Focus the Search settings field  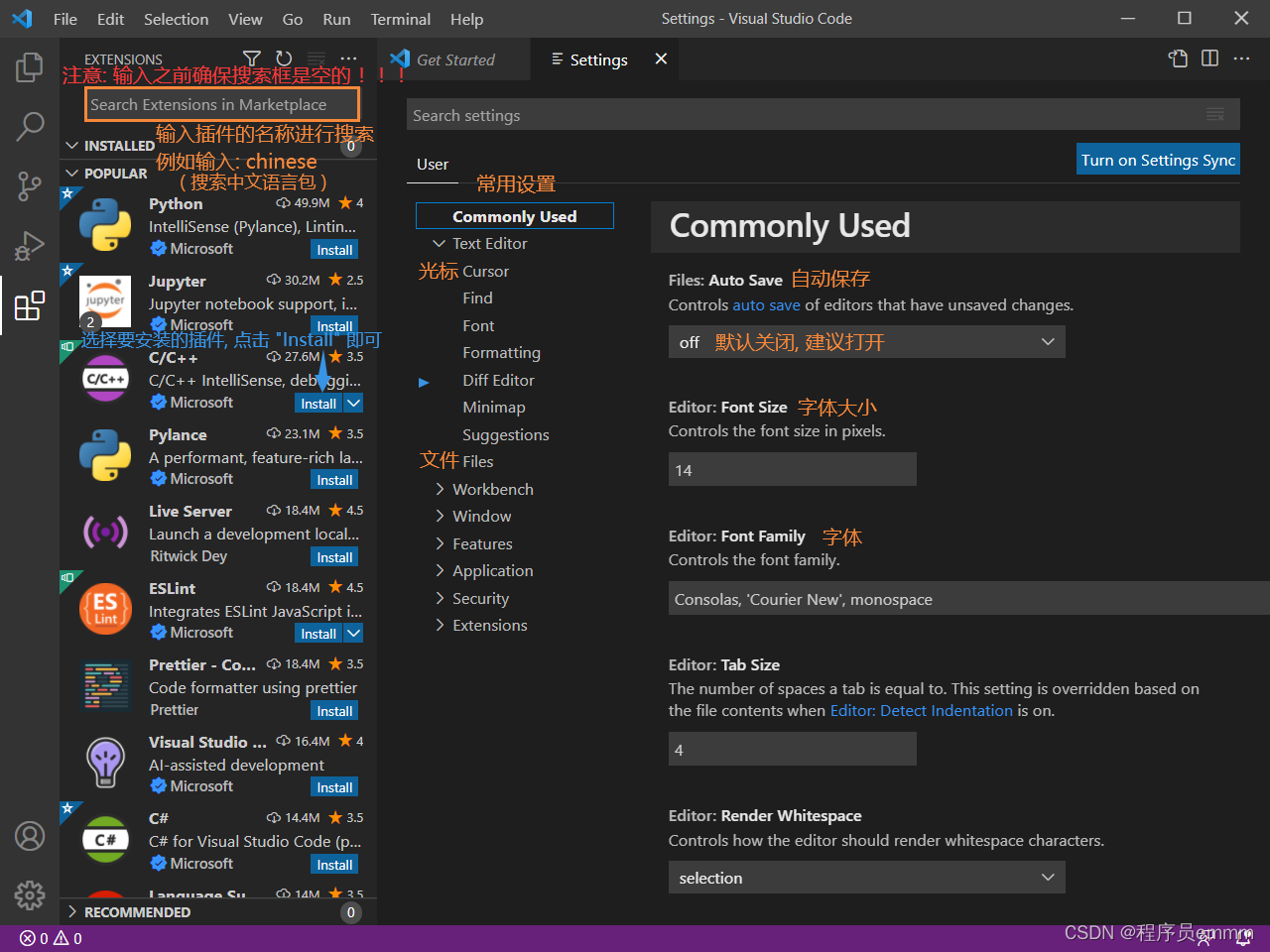824,115
